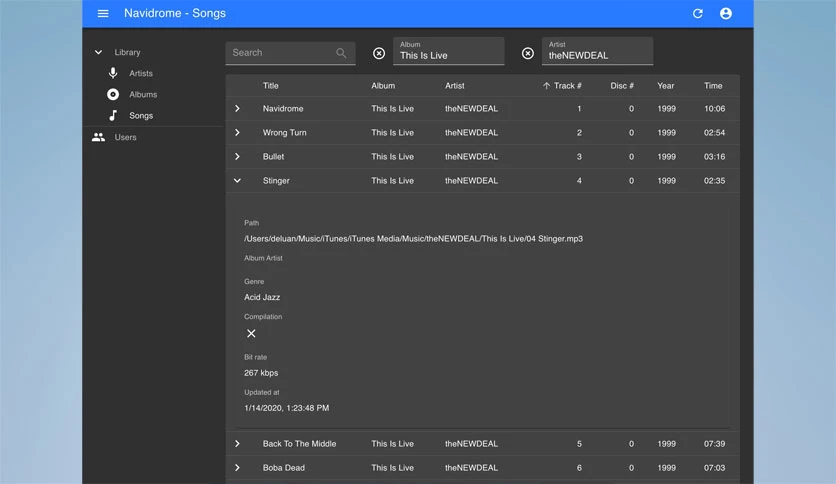The height and width of the screenshot is (484, 836).
Task: Select the Boba Dead song title
Action: point(284,467)
